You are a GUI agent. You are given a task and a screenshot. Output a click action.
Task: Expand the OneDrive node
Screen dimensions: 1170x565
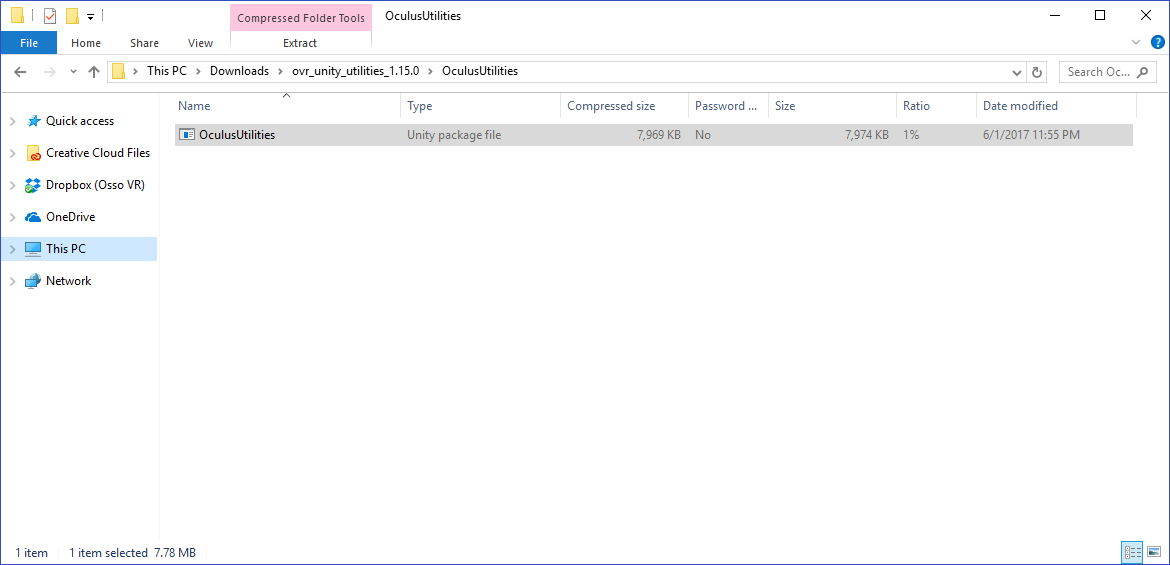13,217
